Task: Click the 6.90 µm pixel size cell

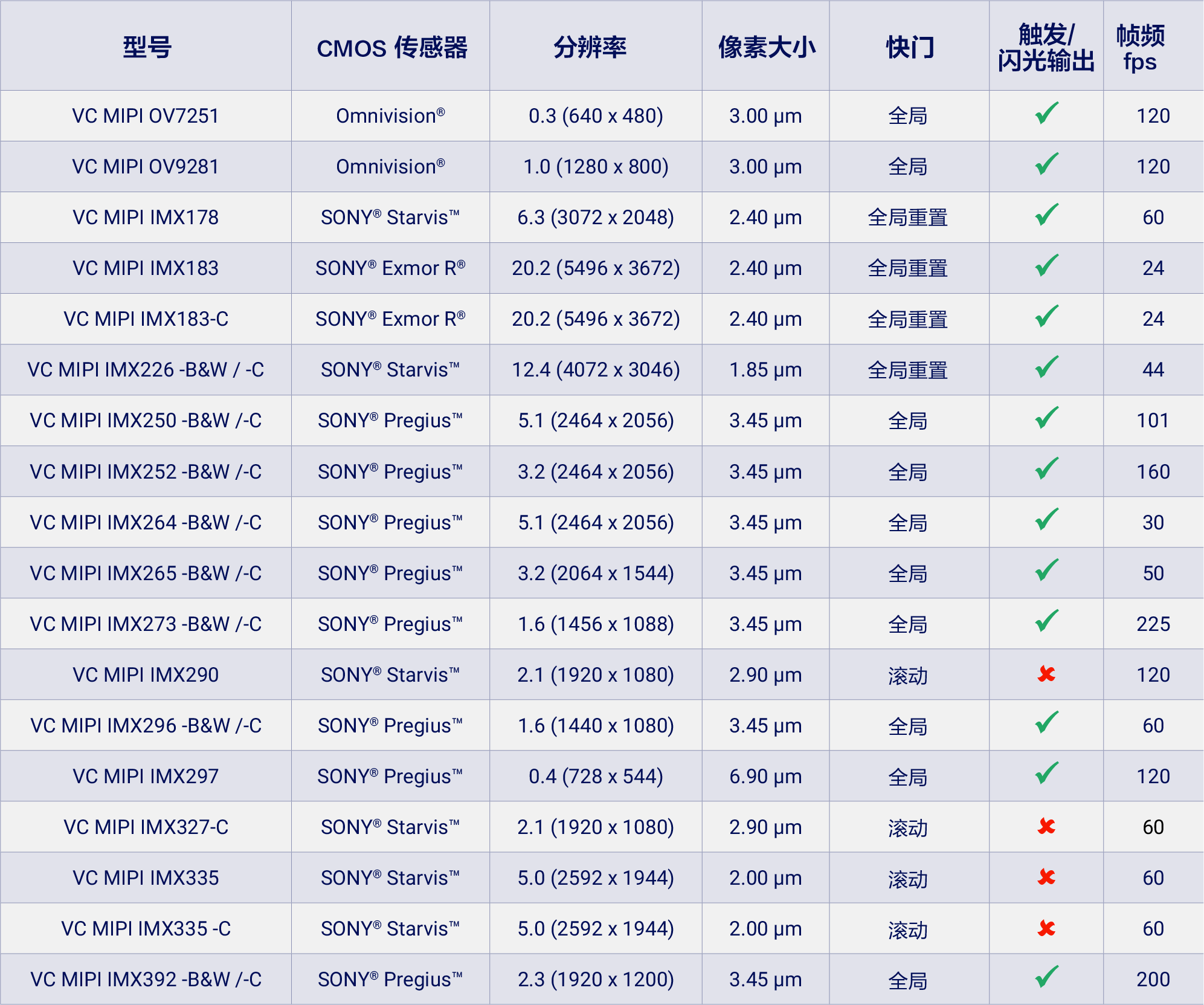Action: [765, 777]
